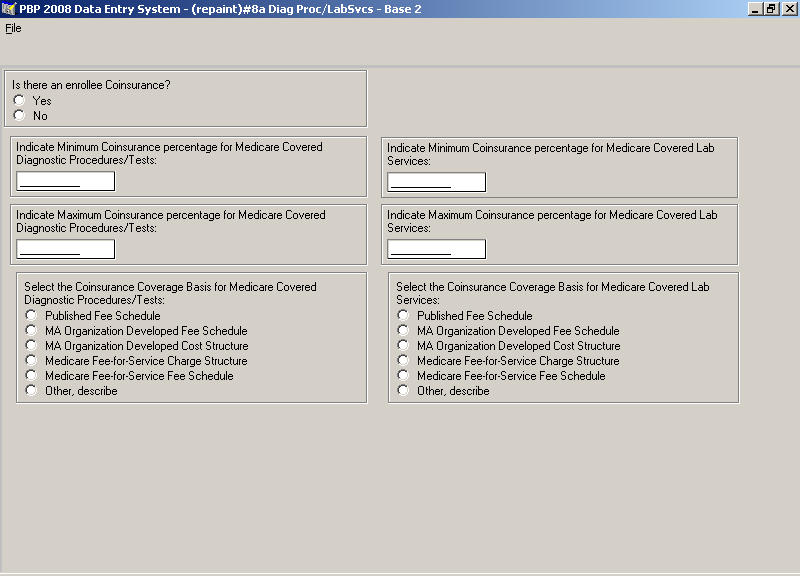Select Medicare Fee-for-Service Fee Schedule for Diagnostic Procedures
This screenshot has height=576, width=800.
pos(31,375)
